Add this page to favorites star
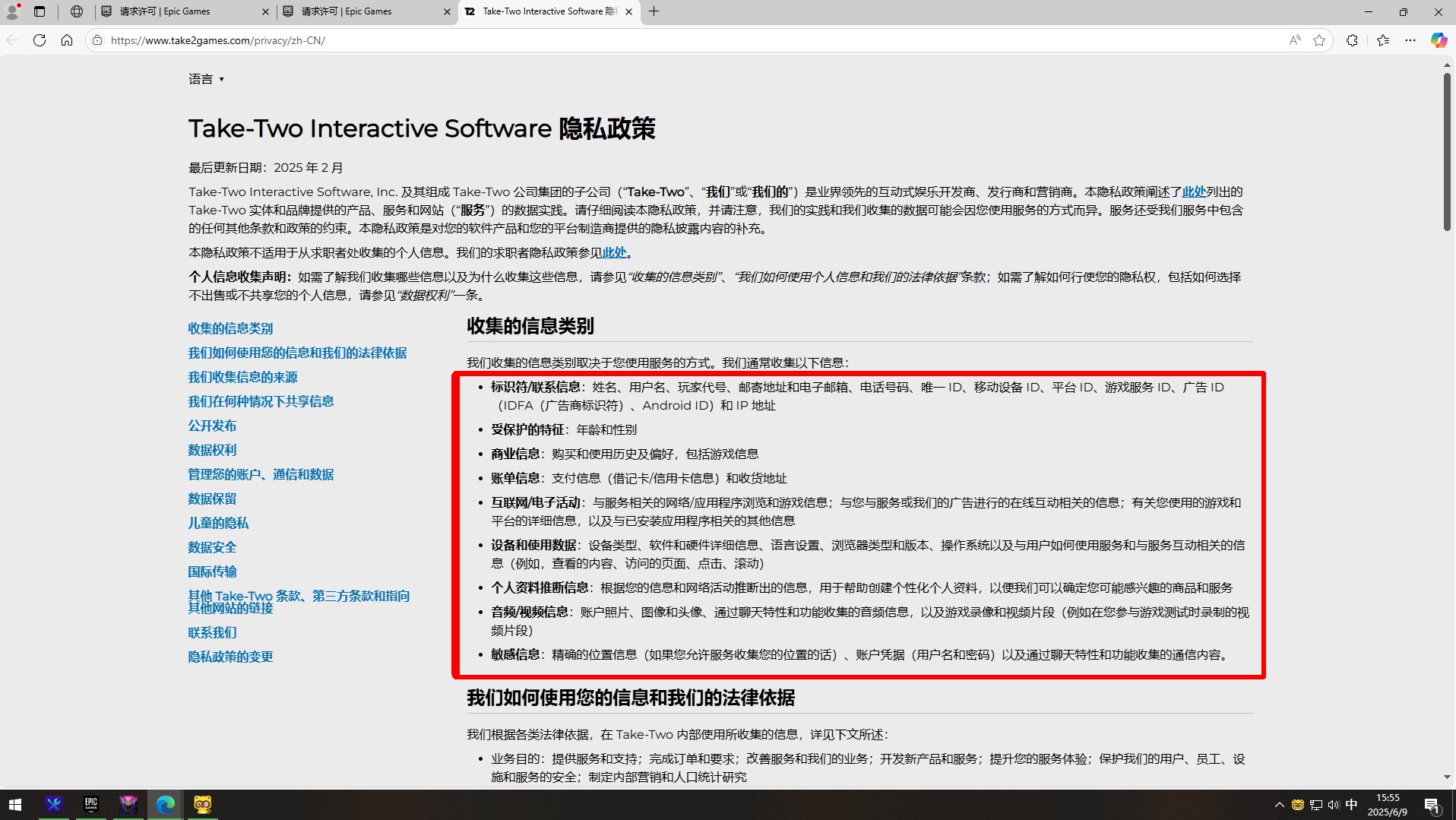 point(1319,40)
